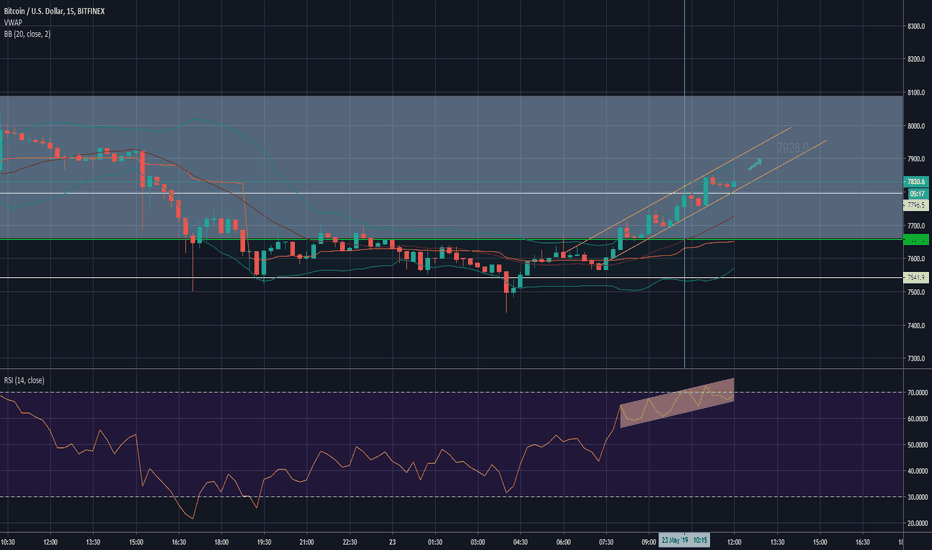Click the 20.0000 RSI scale value

coord(918,523)
